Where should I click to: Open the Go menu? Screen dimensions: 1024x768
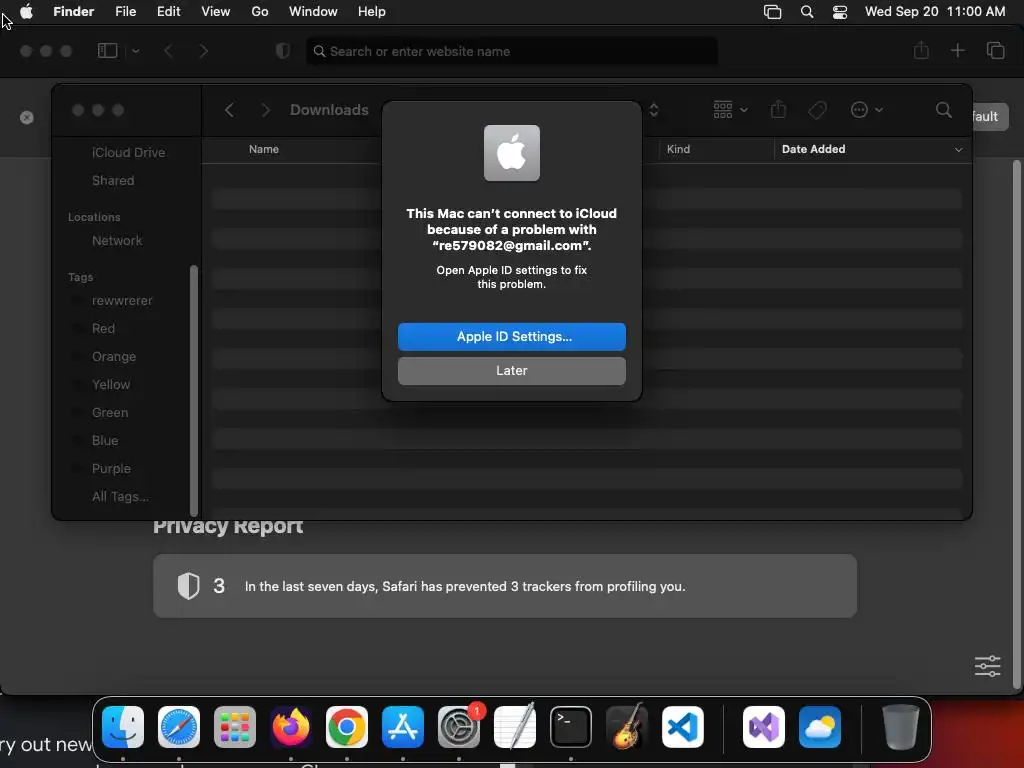pyautogui.click(x=260, y=11)
